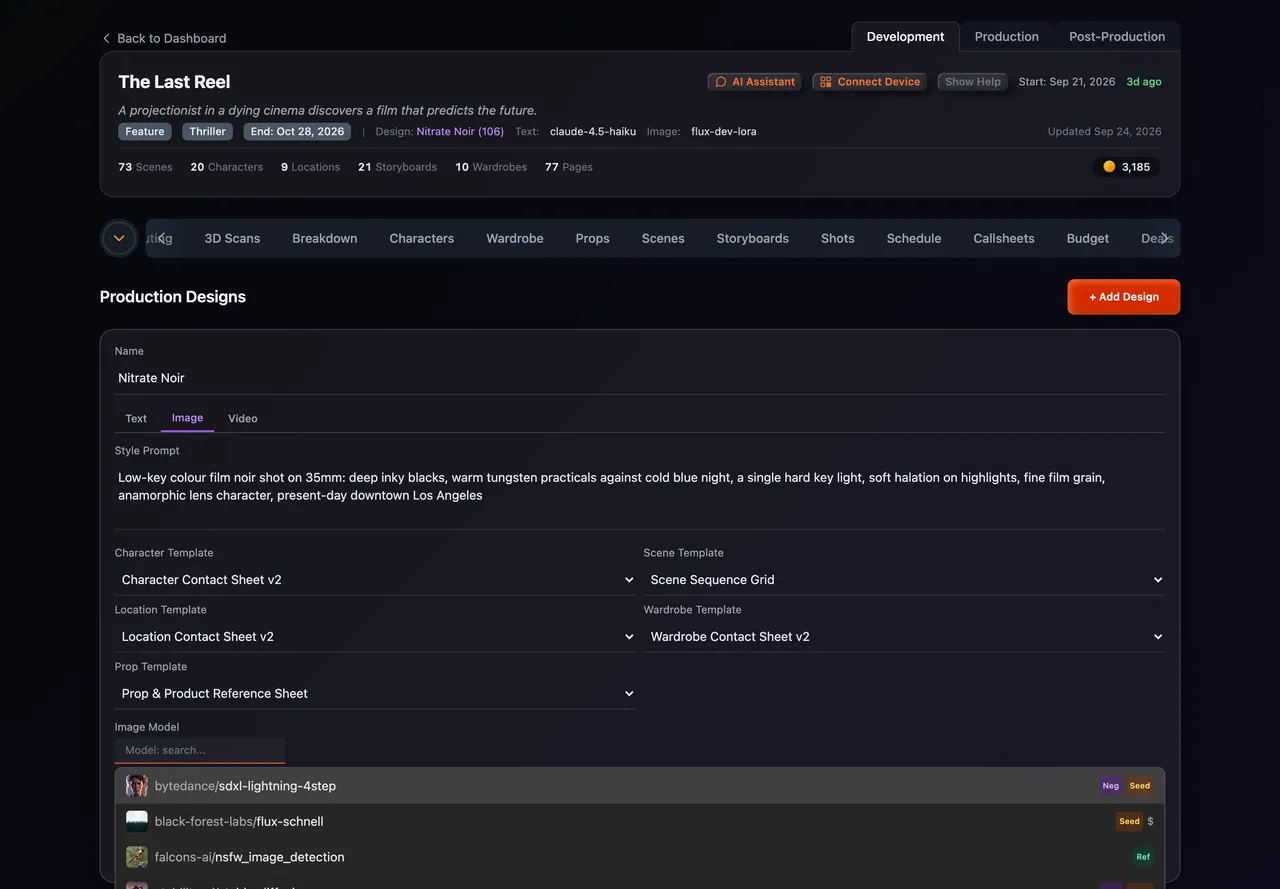Viewport: 1280px width, 889px height.
Task: Click the left arrow of the section nav
Action: pos(161,238)
